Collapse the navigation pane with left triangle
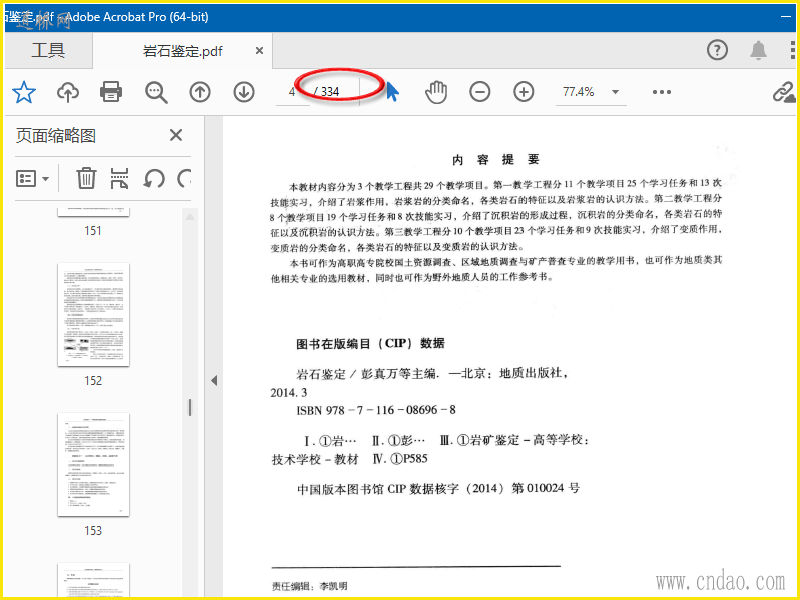Viewport: 800px width, 600px height. tap(214, 381)
